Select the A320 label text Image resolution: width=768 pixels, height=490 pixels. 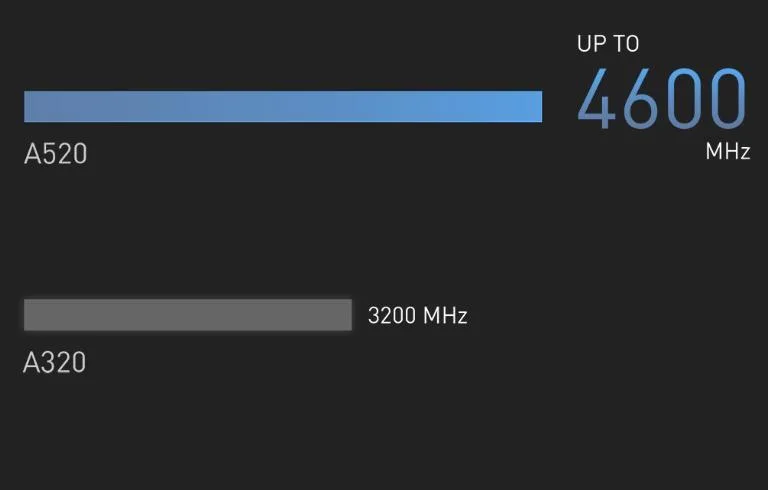(x=55, y=362)
